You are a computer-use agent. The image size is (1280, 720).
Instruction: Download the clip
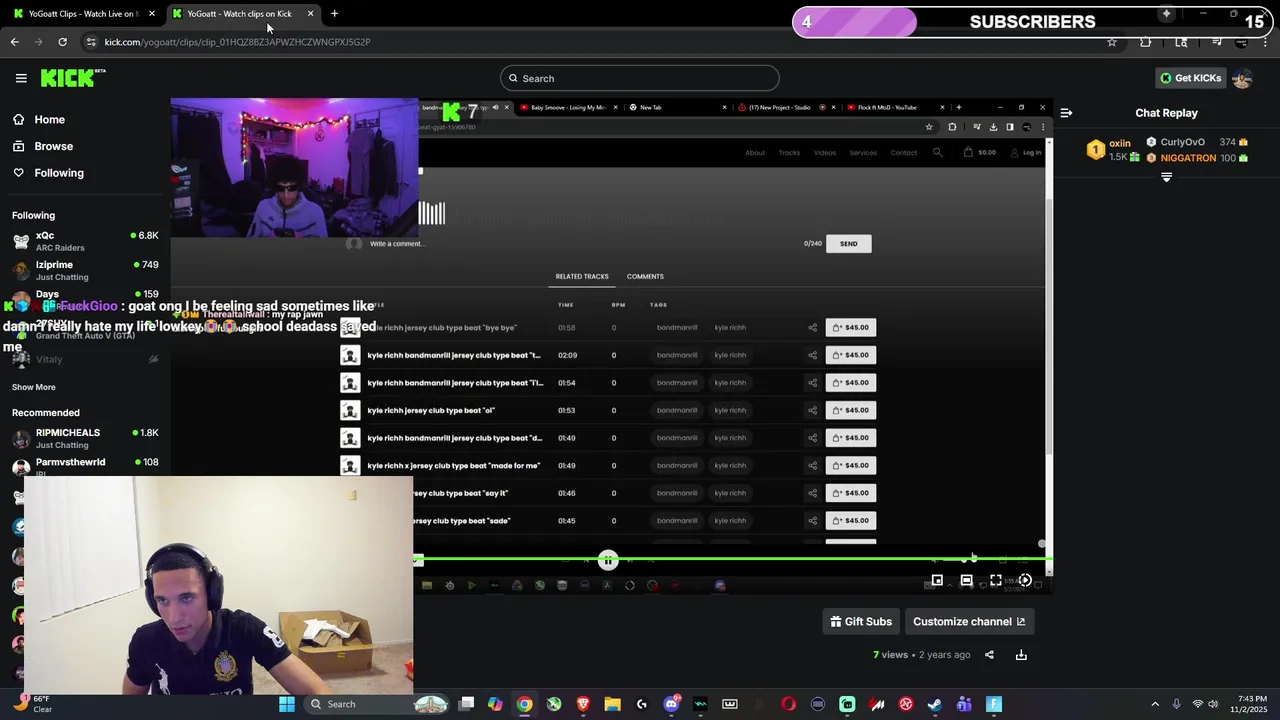coord(1021,655)
